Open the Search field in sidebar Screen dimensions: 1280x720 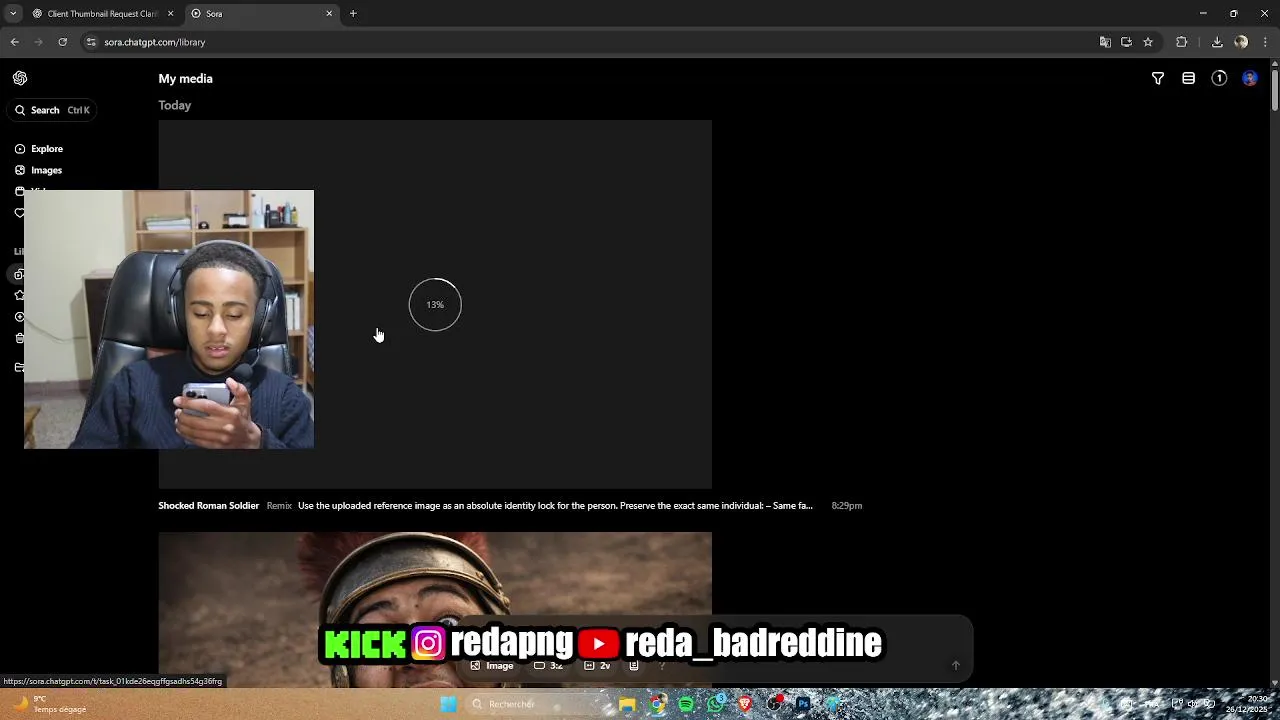pyautogui.click(x=53, y=110)
